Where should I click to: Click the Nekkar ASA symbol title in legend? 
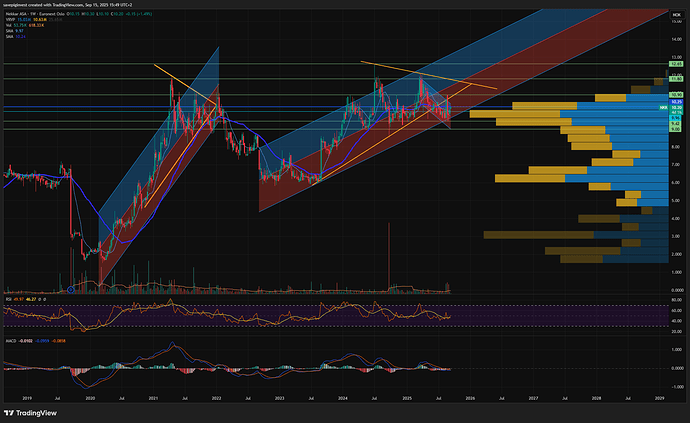click(35, 14)
